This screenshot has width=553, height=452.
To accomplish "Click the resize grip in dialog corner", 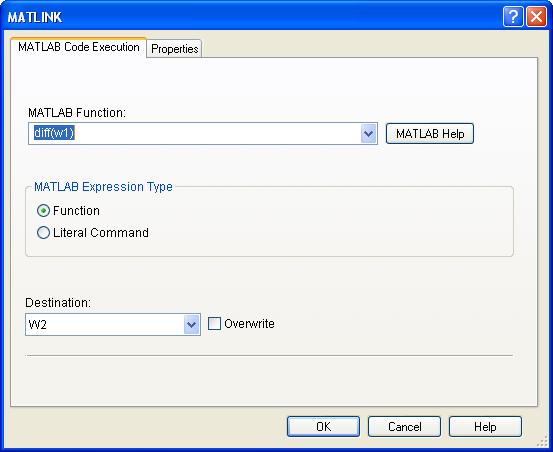I will point(541,442).
